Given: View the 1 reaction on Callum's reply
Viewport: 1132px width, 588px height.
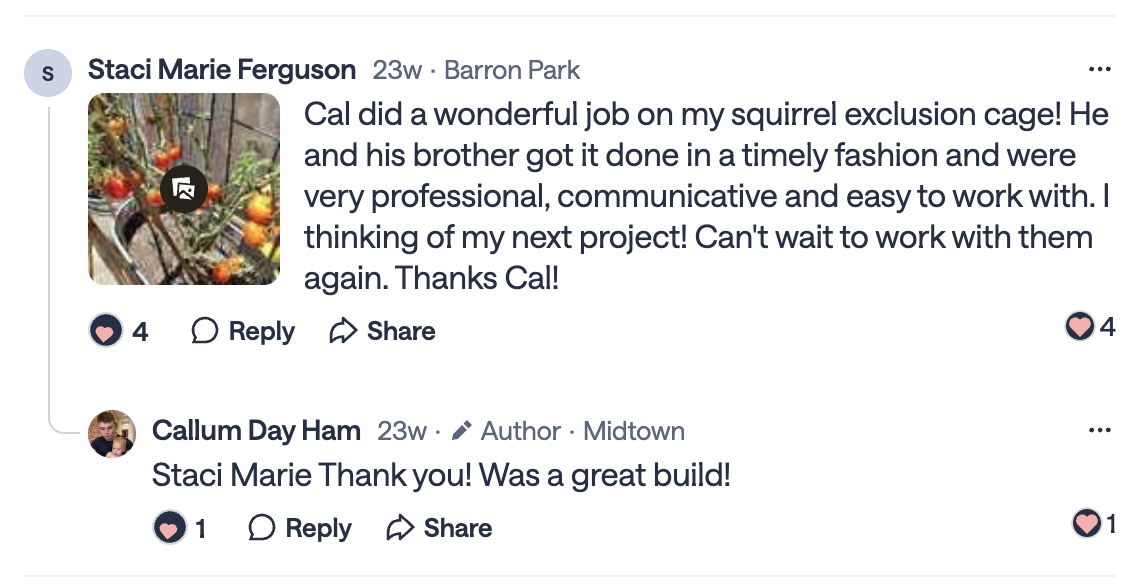Looking at the screenshot, I should coord(1094,523).
